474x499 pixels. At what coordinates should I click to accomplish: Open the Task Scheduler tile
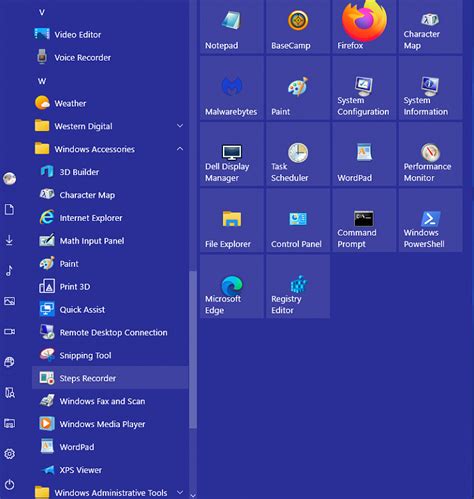[298, 154]
